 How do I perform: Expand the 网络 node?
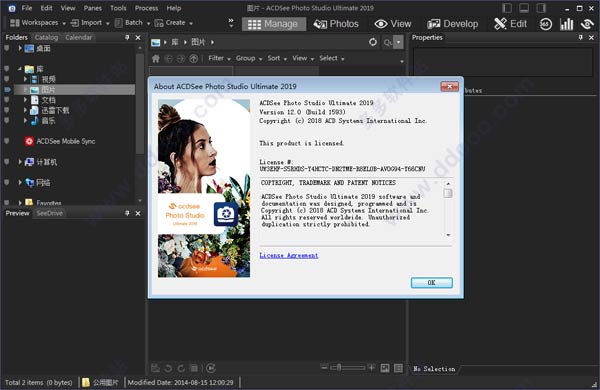tap(20, 183)
